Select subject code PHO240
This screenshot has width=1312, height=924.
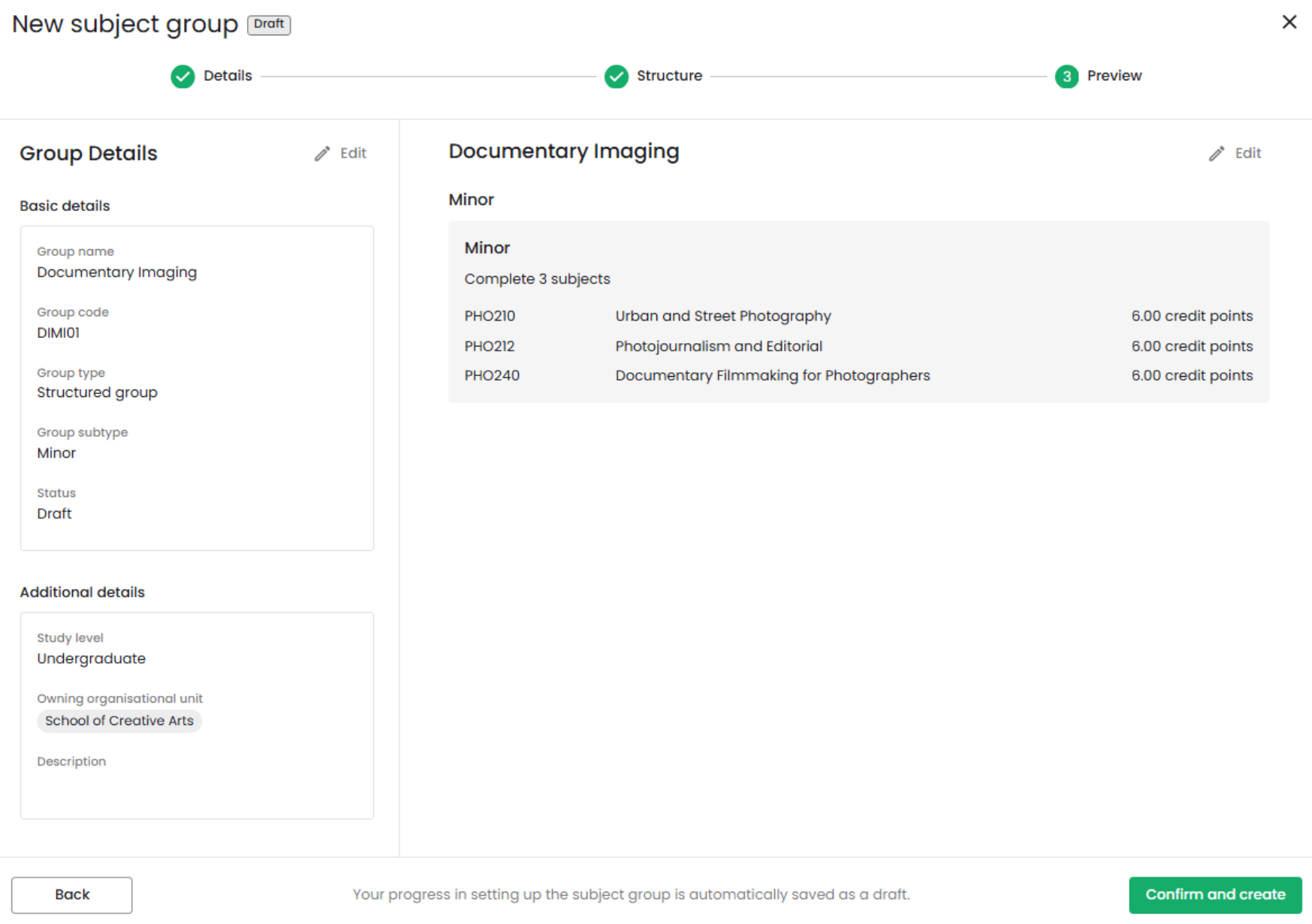tap(492, 375)
